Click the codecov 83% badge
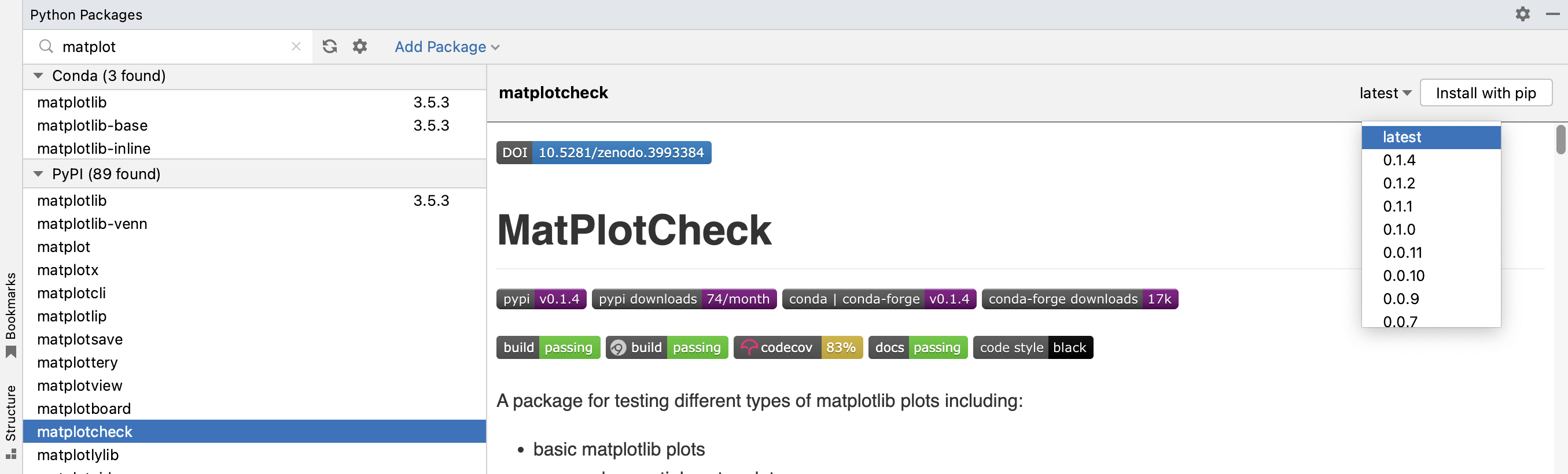Image resolution: width=1568 pixels, height=474 pixels. (797, 347)
